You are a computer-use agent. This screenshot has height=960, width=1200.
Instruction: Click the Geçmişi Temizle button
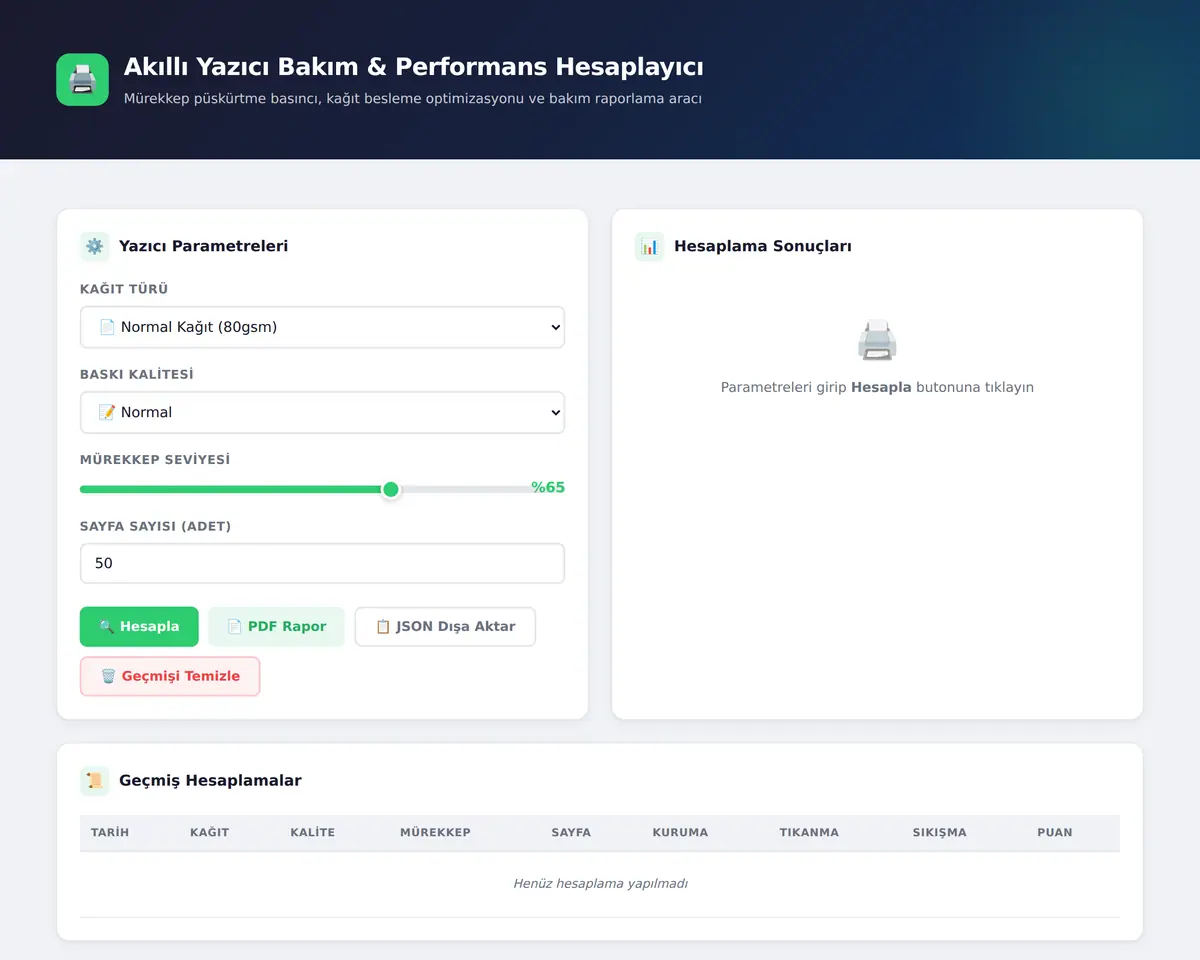[x=170, y=676]
